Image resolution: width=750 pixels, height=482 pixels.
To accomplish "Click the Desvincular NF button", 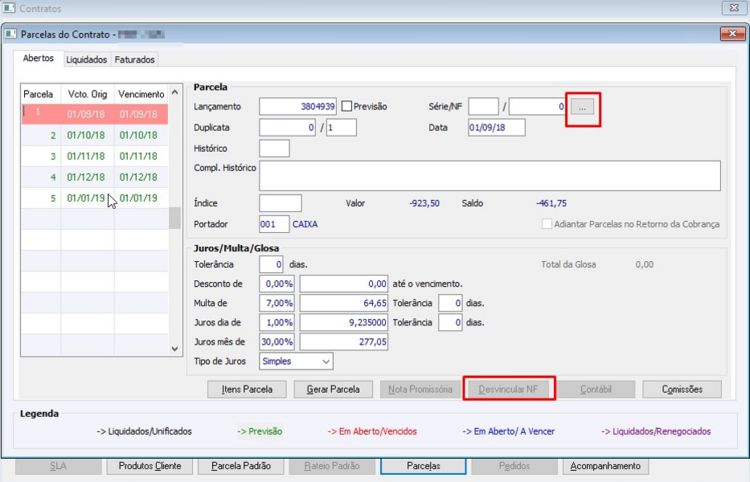I will 508,389.
